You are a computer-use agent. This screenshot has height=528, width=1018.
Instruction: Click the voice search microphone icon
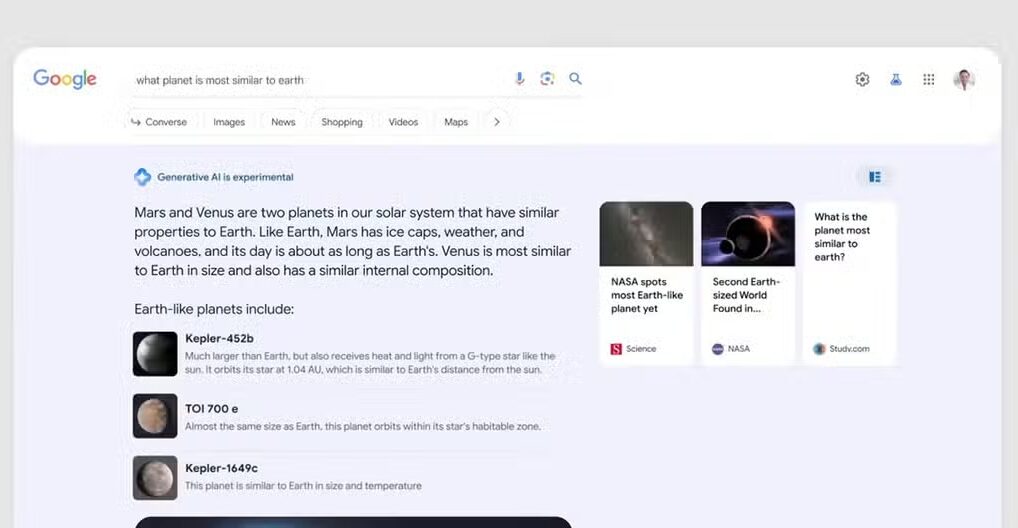(x=519, y=79)
